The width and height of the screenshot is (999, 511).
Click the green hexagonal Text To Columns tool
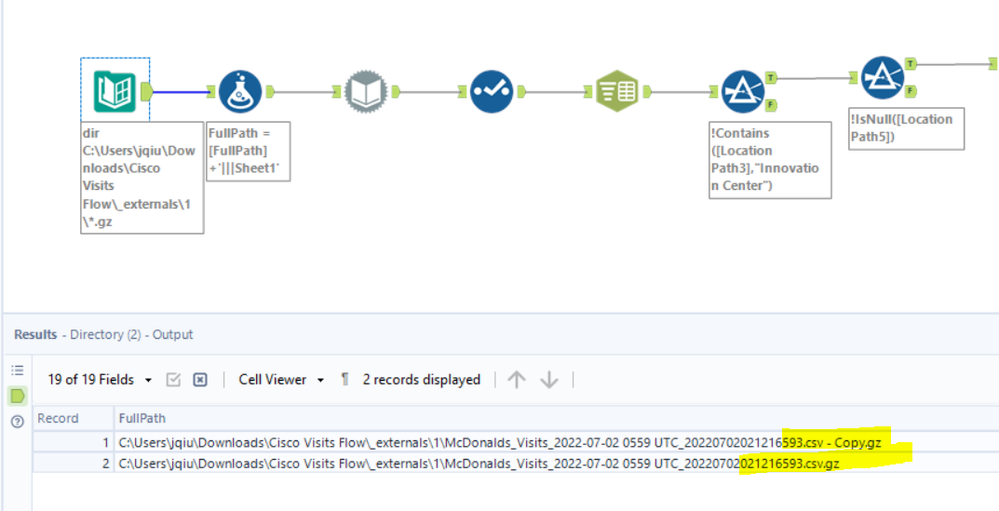pyautogui.click(x=617, y=92)
